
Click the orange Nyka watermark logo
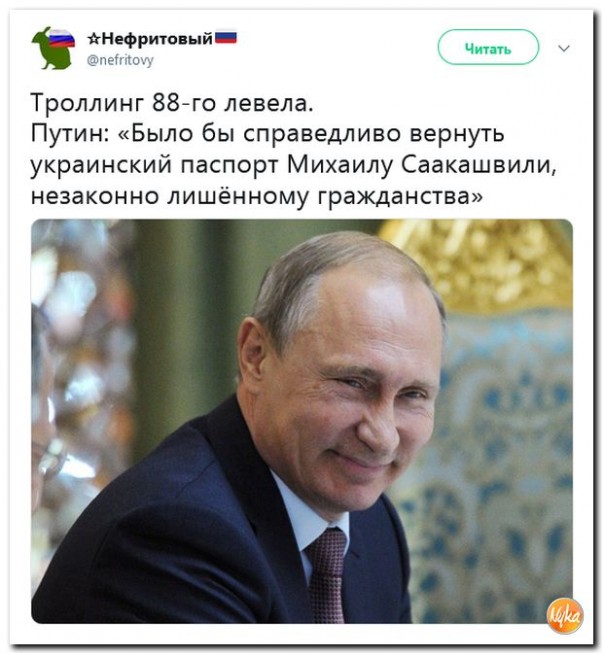(564, 615)
